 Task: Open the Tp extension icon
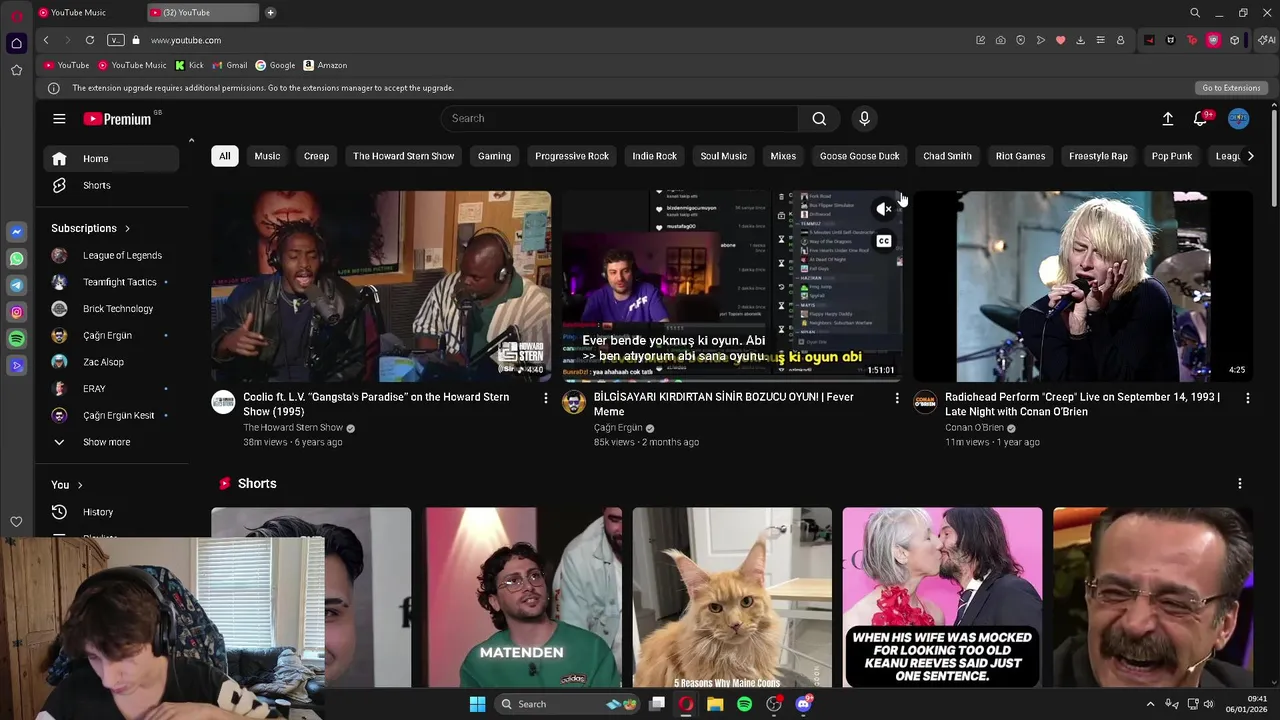tap(1192, 40)
